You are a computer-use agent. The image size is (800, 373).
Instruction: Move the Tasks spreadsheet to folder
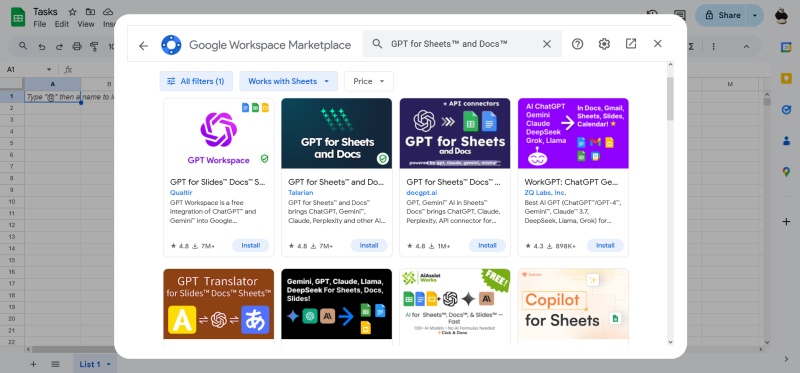pos(90,12)
